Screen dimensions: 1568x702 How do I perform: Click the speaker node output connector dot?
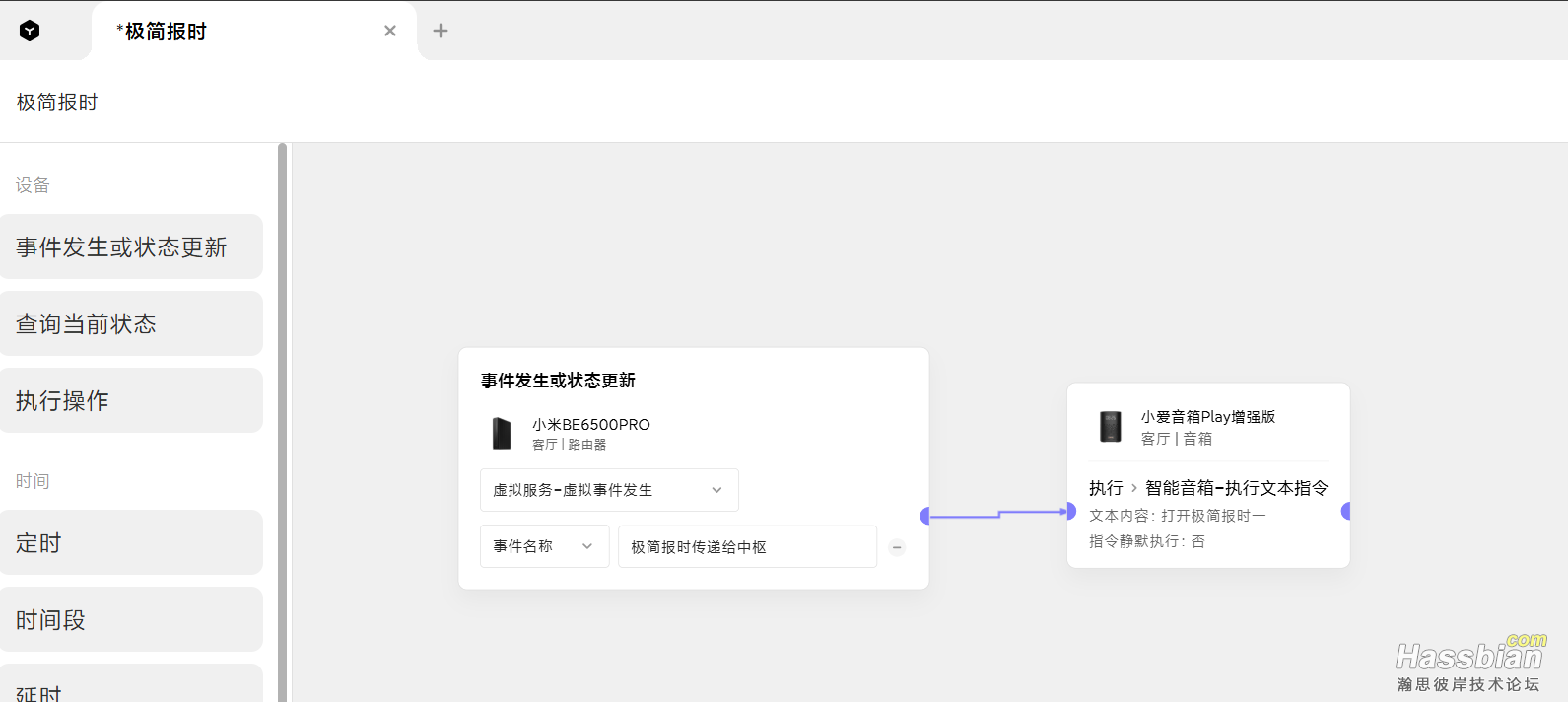tap(1346, 511)
